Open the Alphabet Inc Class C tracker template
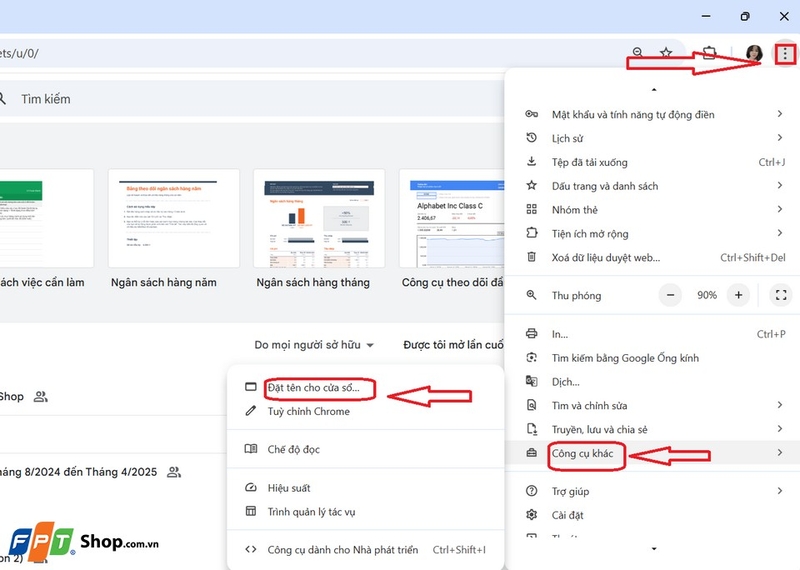The image size is (800, 570). point(452,218)
